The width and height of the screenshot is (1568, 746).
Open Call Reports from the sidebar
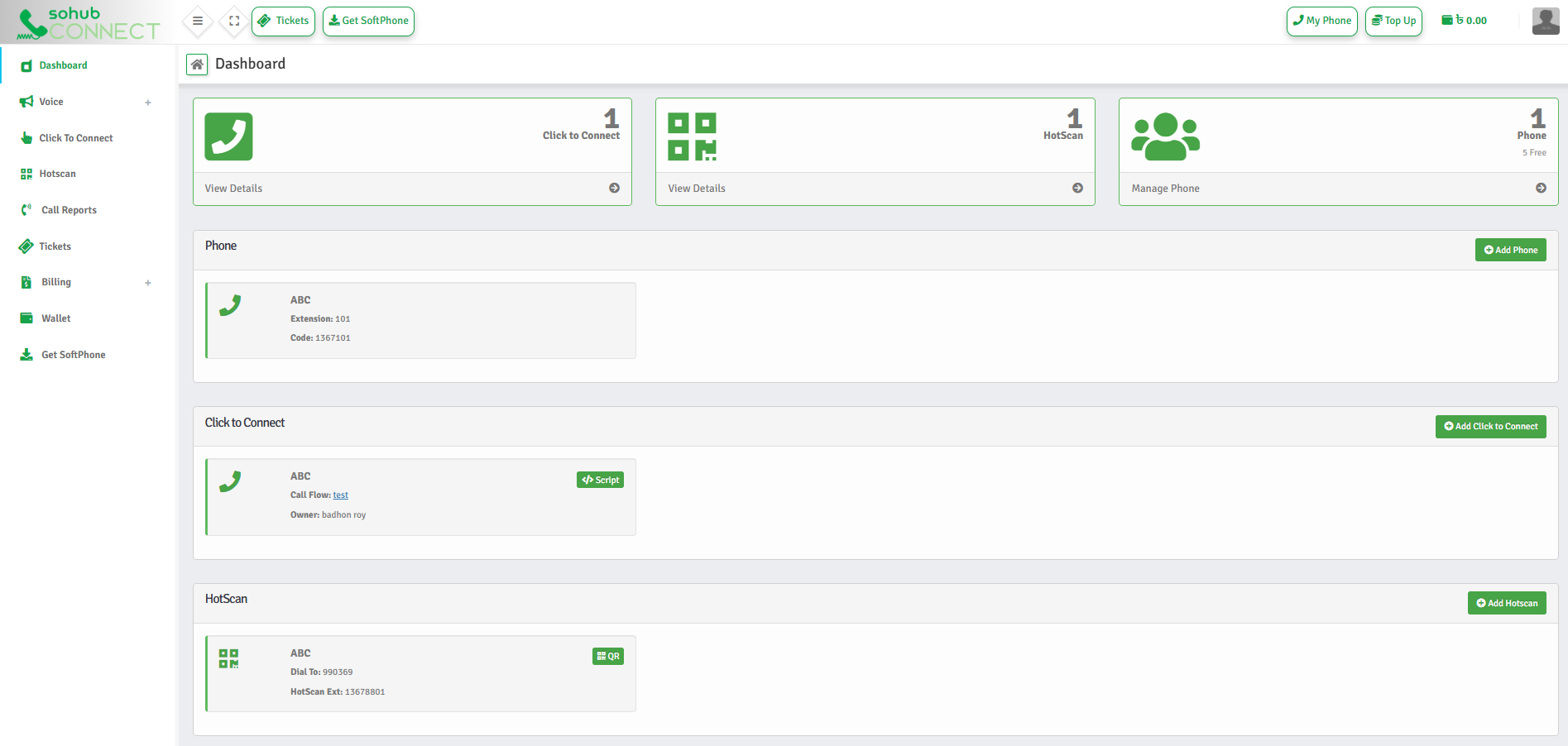point(68,209)
